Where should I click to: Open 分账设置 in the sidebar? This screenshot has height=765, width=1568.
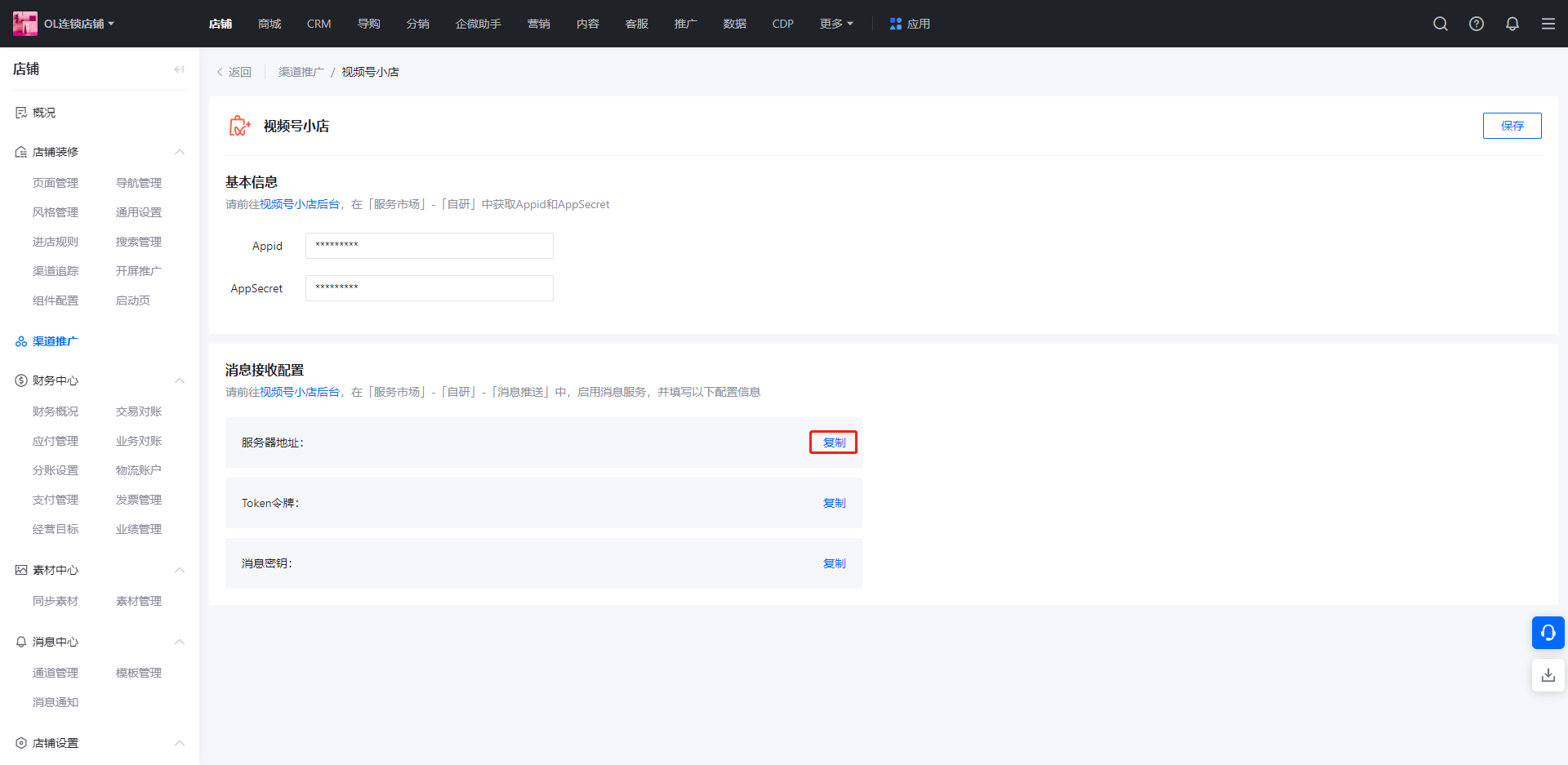click(56, 470)
